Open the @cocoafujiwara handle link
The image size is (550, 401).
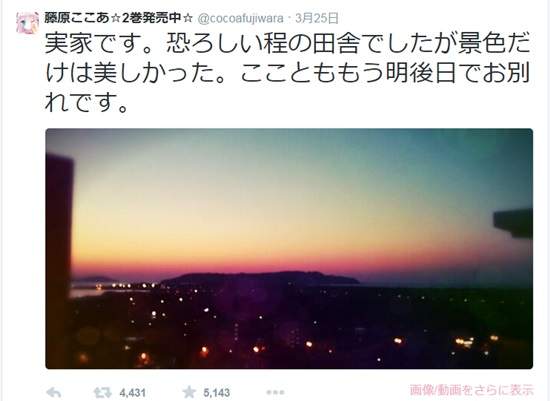click(x=240, y=18)
